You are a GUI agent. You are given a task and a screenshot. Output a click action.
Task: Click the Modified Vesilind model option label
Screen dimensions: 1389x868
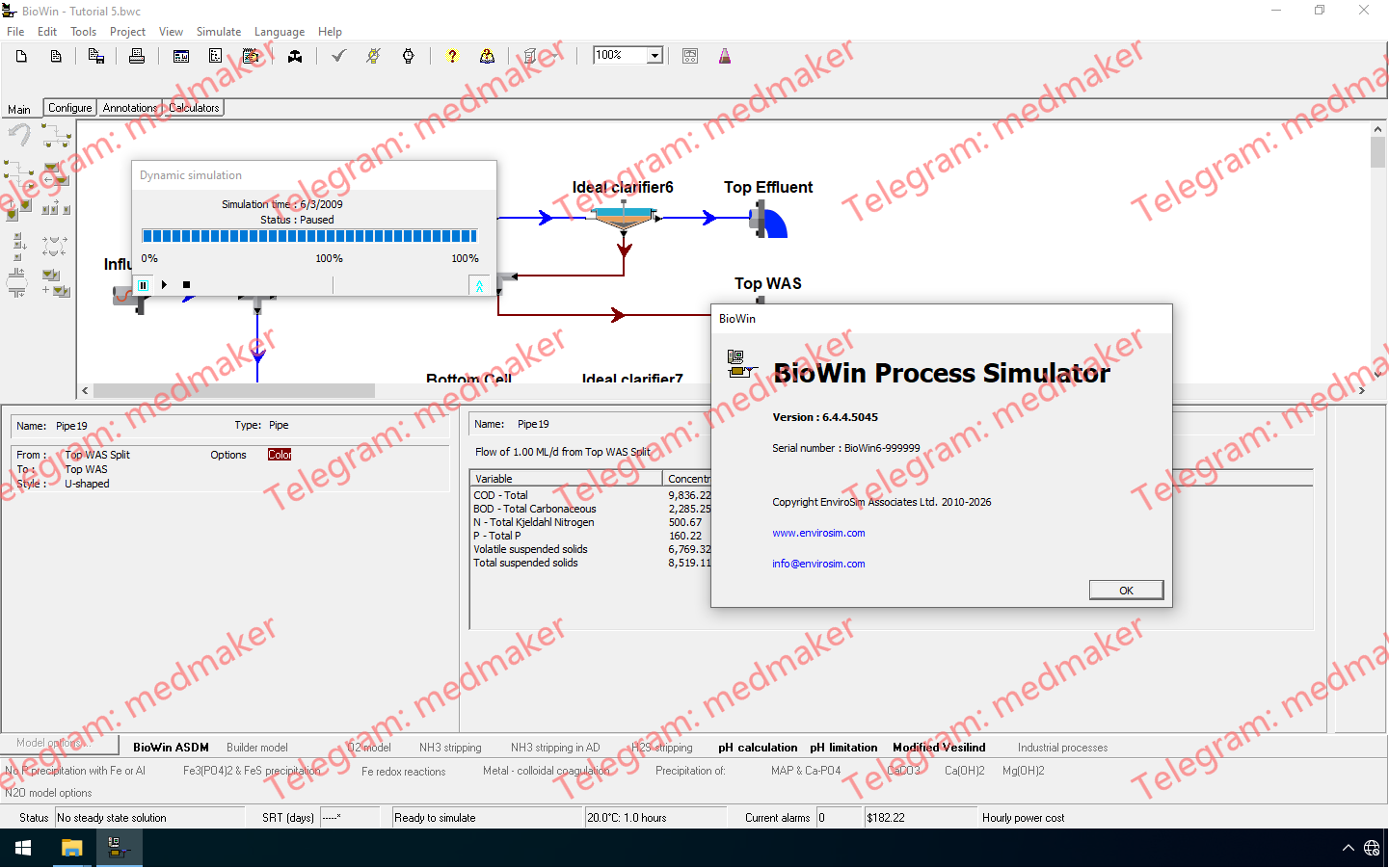[939, 748]
